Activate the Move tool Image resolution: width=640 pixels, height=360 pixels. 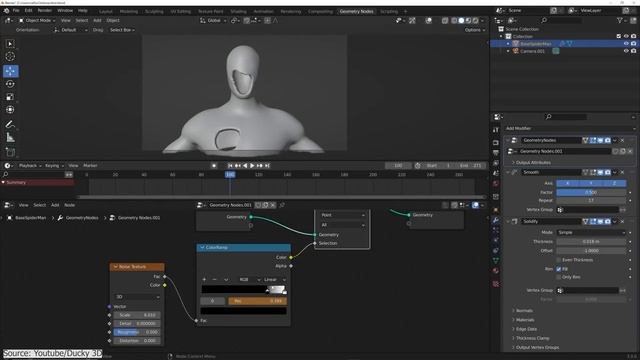10,71
